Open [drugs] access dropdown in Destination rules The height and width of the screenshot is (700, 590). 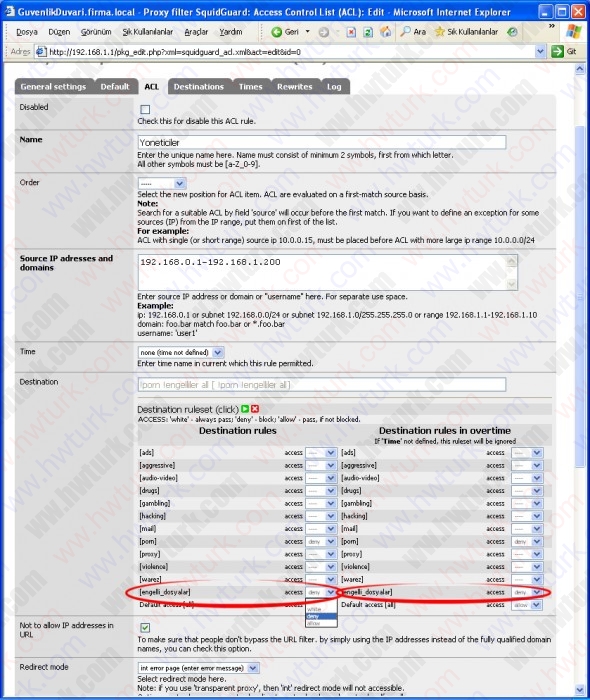[321, 491]
